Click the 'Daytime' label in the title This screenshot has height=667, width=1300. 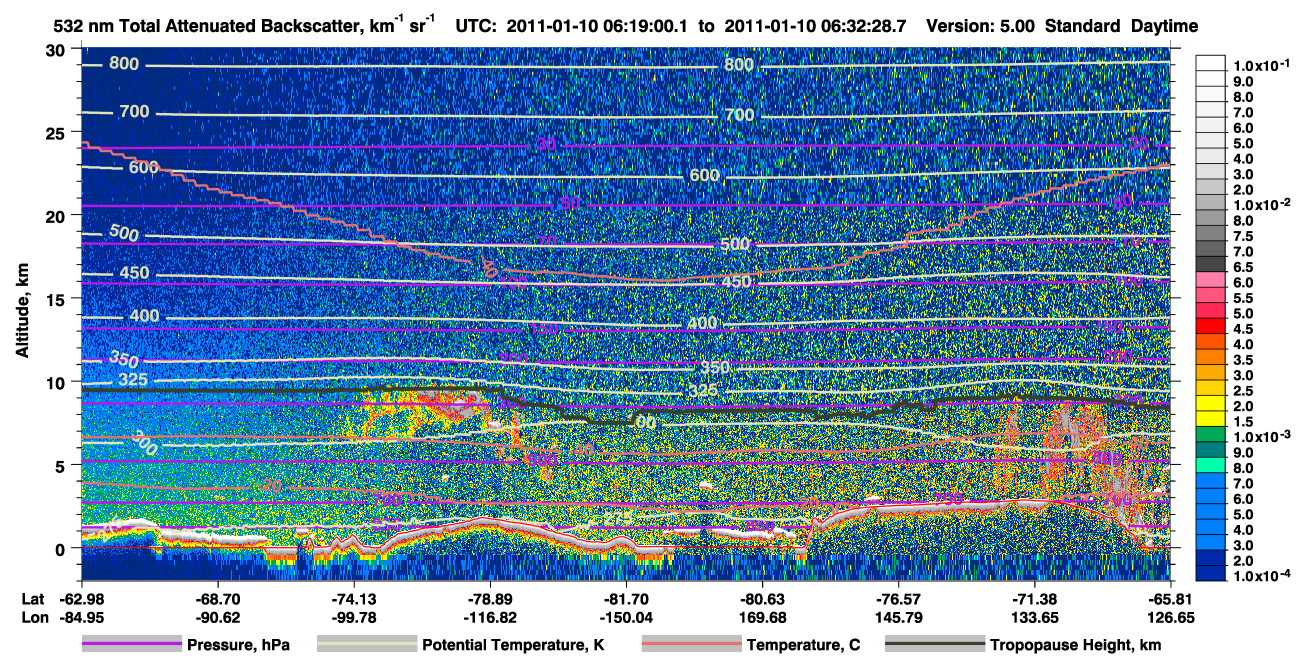coord(1164,26)
